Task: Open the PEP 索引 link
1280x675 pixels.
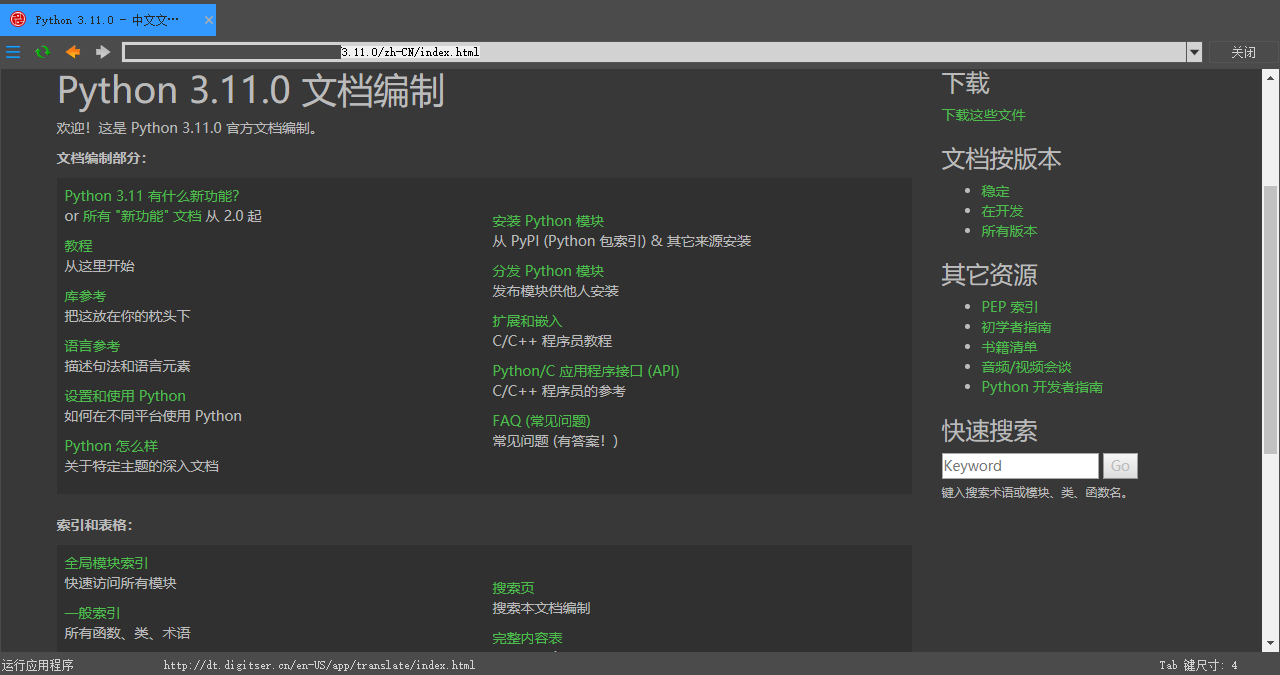Action: pyautogui.click(x=1009, y=306)
